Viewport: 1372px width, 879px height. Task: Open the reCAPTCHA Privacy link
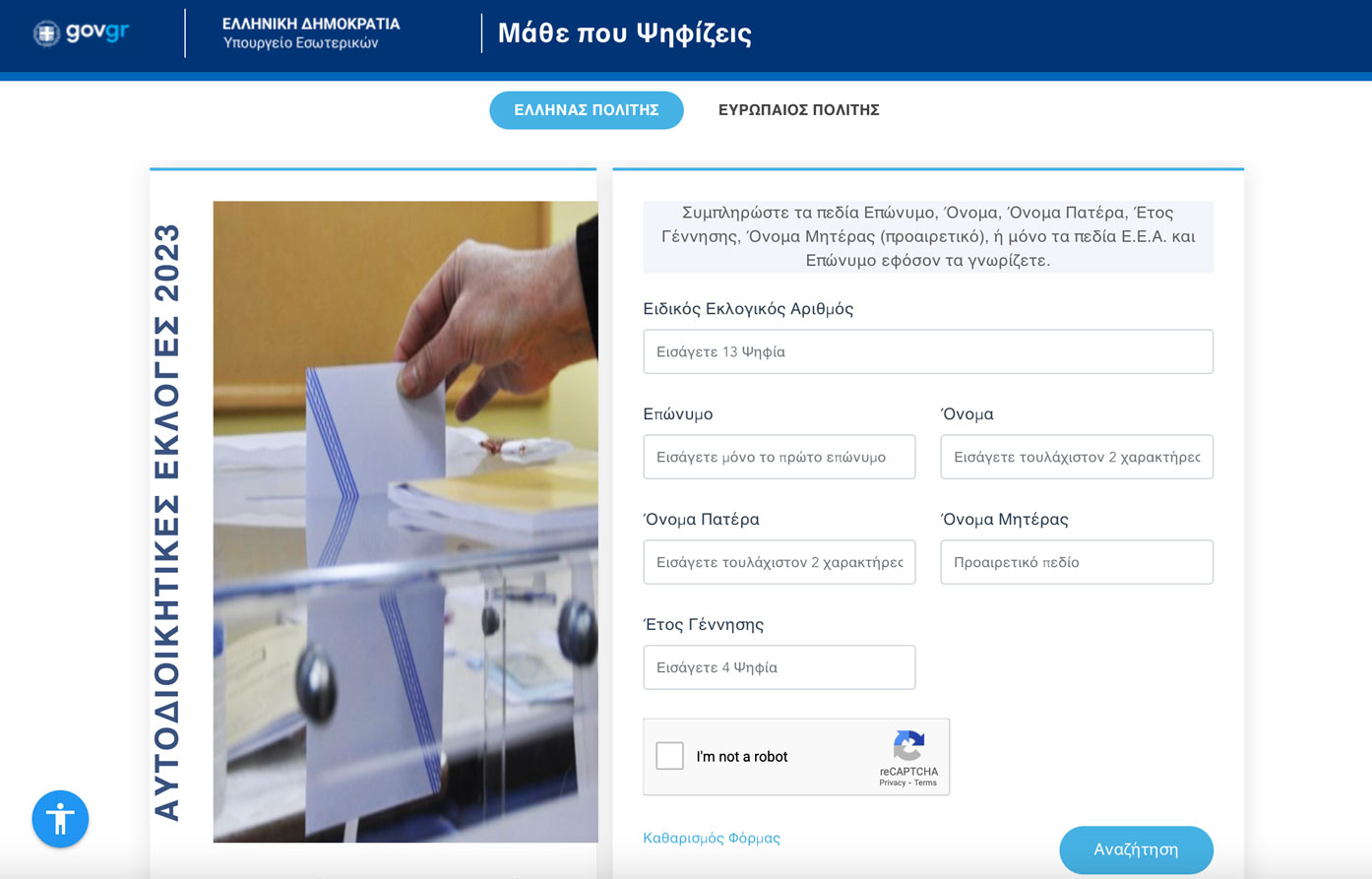(x=892, y=783)
